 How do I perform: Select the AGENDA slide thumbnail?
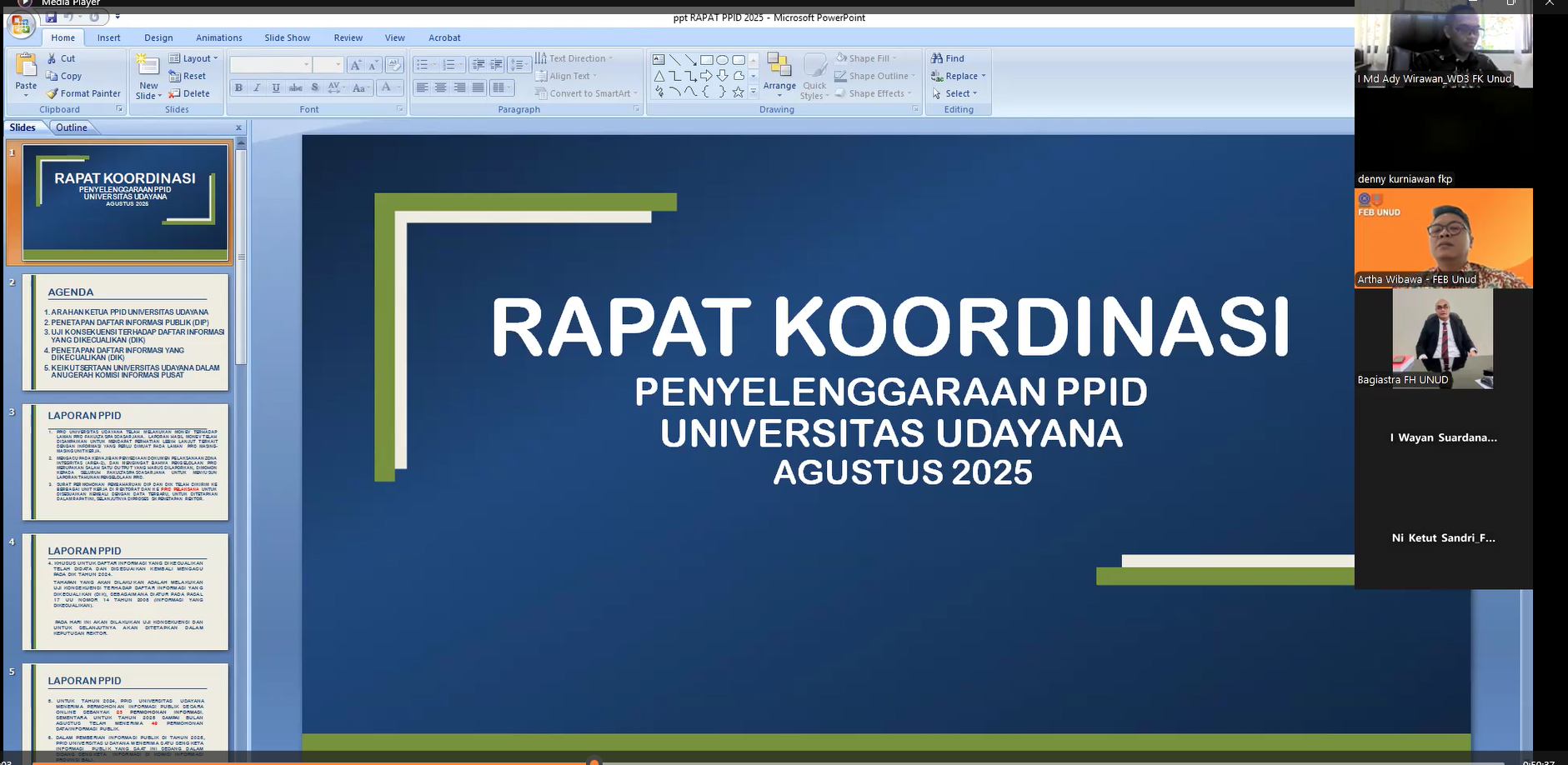pos(125,332)
